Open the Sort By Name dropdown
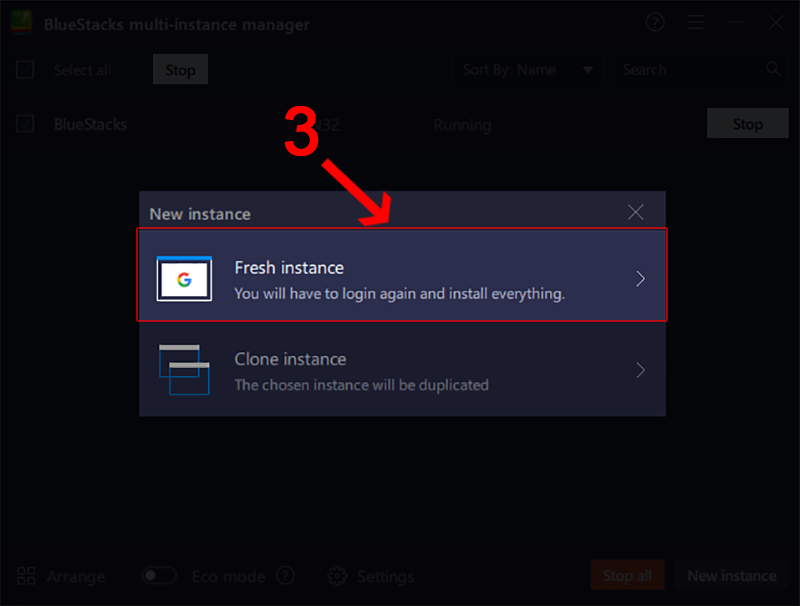Image resolution: width=800 pixels, height=606 pixels. tap(528, 70)
